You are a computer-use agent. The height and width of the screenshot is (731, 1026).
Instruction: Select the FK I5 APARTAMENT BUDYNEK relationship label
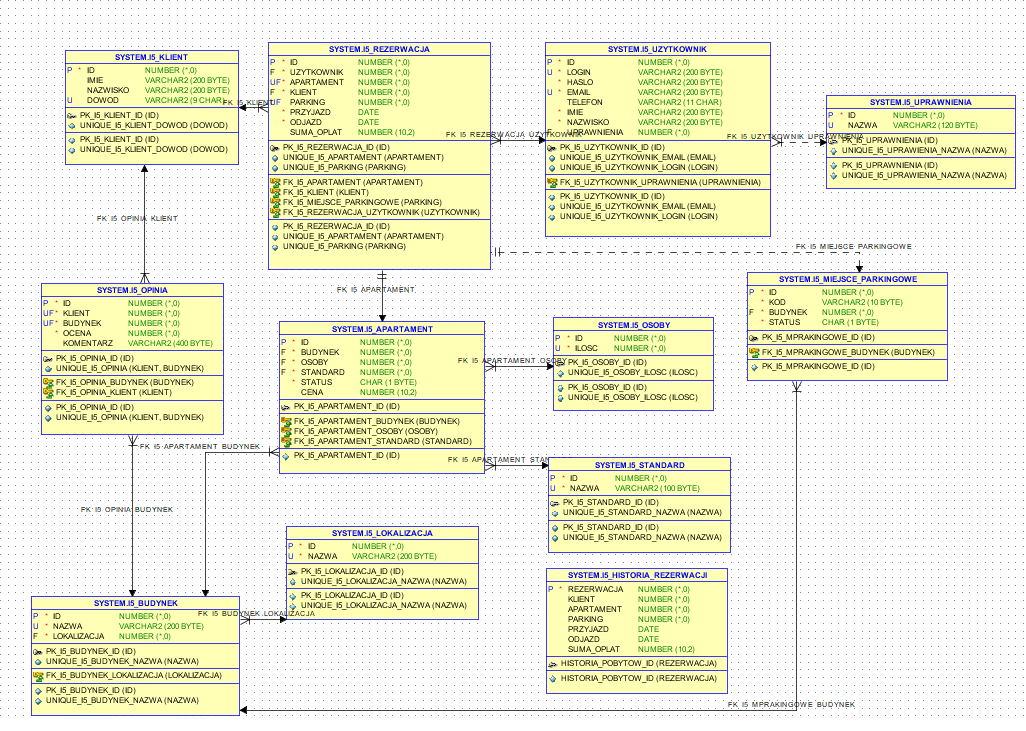point(198,448)
